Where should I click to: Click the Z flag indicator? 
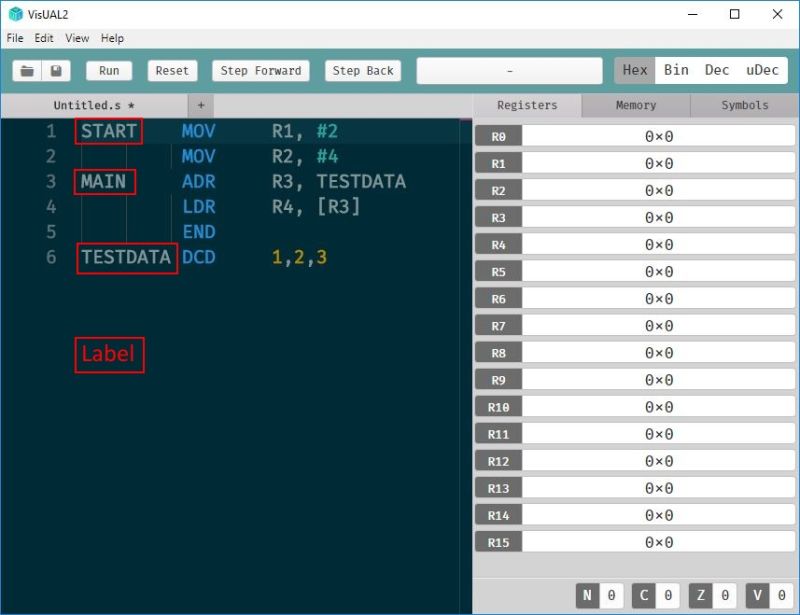pyautogui.click(x=702, y=594)
